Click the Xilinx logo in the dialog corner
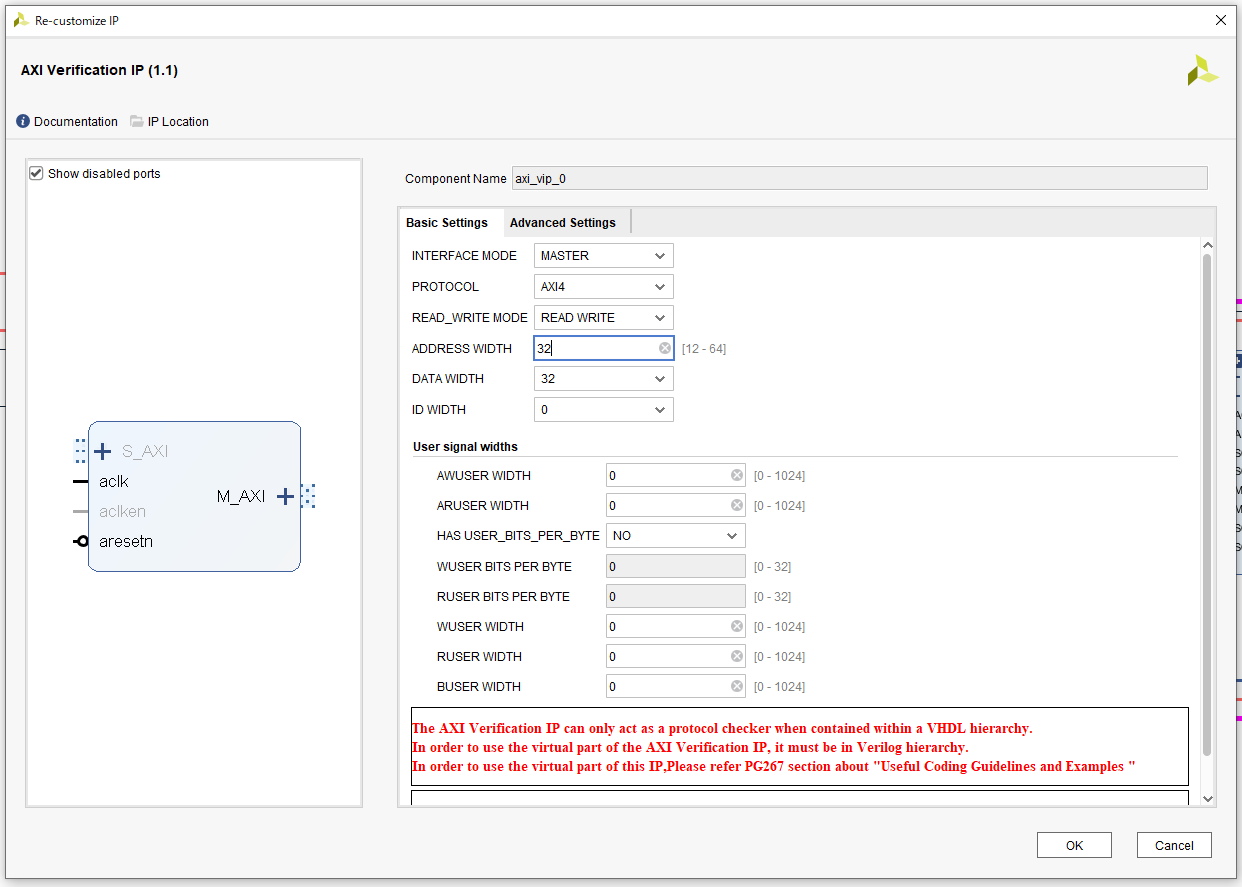This screenshot has width=1242, height=887. tap(1202, 70)
